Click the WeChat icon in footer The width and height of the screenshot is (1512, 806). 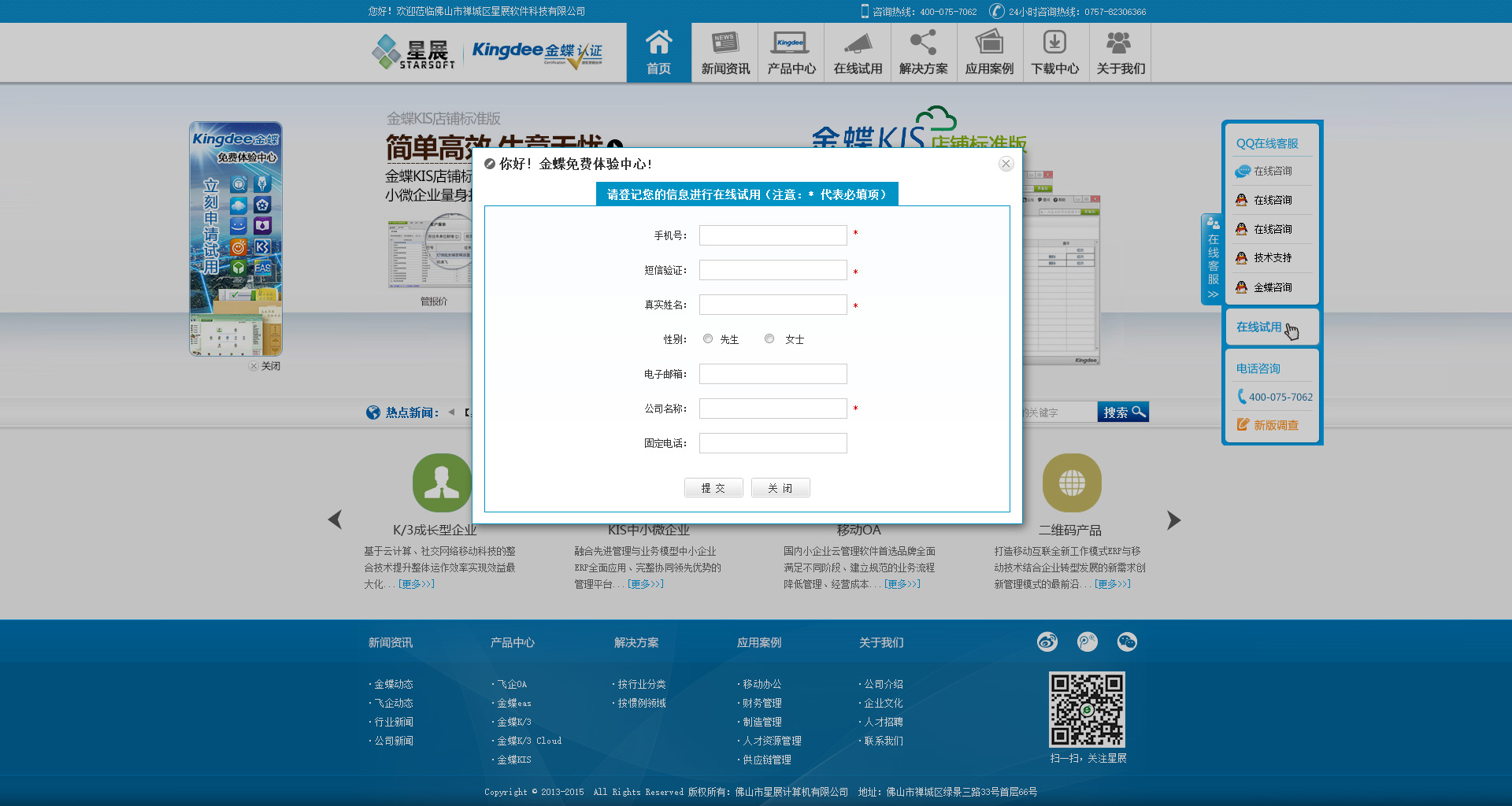(1127, 642)
